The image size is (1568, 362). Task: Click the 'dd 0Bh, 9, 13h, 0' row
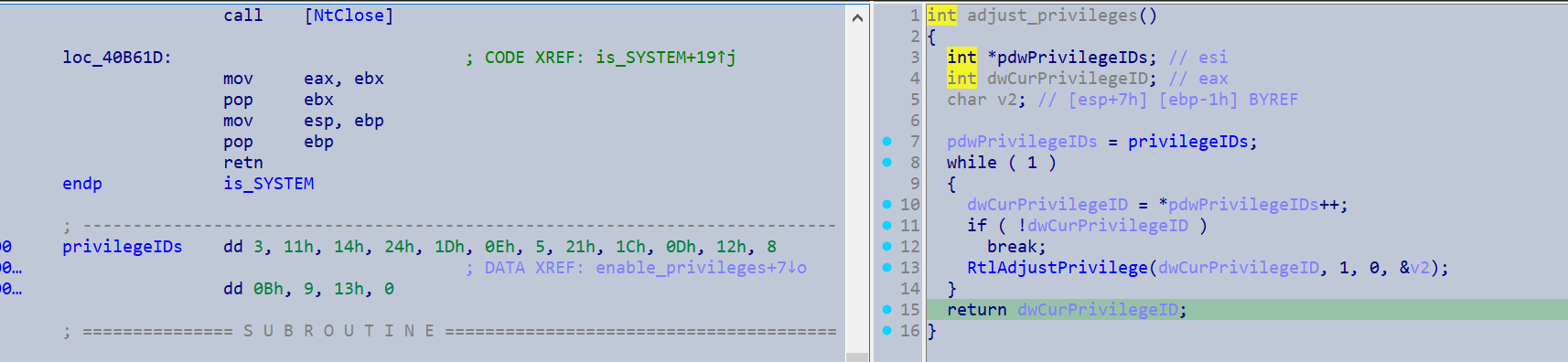[x=309, y=289]
